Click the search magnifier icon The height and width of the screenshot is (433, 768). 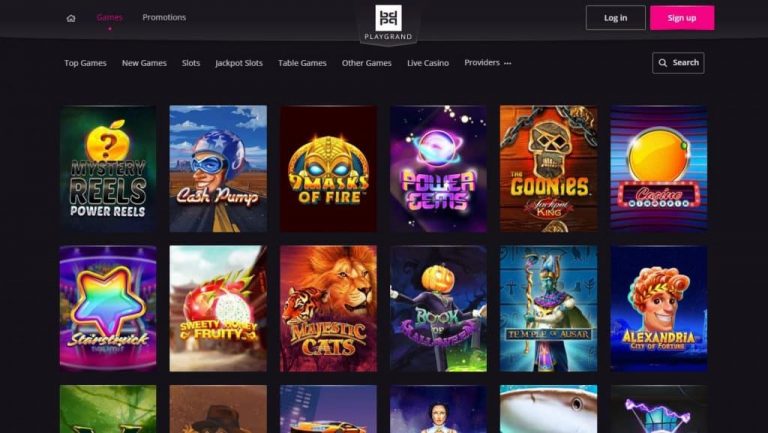[x=663, y=63]
